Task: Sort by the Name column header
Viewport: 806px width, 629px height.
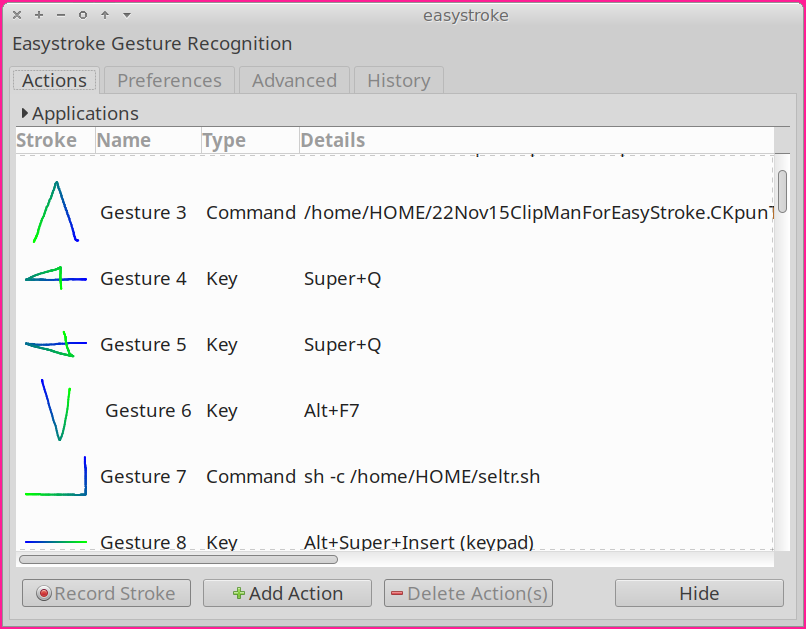Action: click(x=149, y=140)
